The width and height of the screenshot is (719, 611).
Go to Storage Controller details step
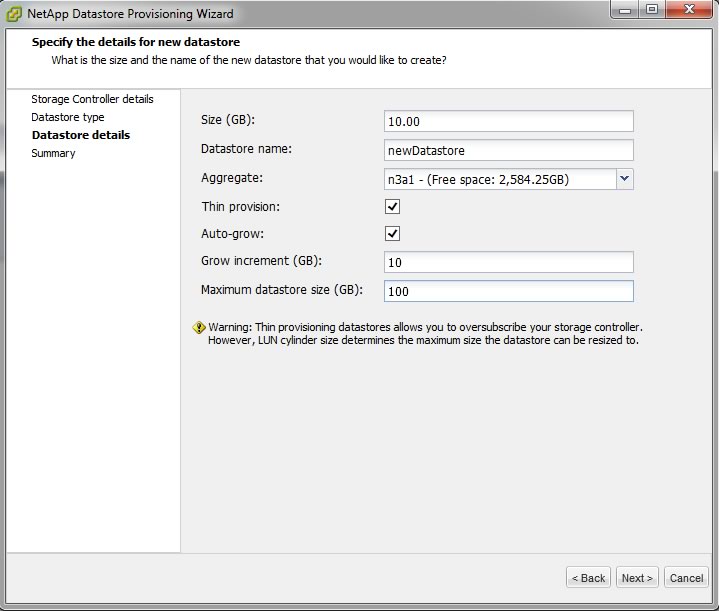click(x=92, y=99)
